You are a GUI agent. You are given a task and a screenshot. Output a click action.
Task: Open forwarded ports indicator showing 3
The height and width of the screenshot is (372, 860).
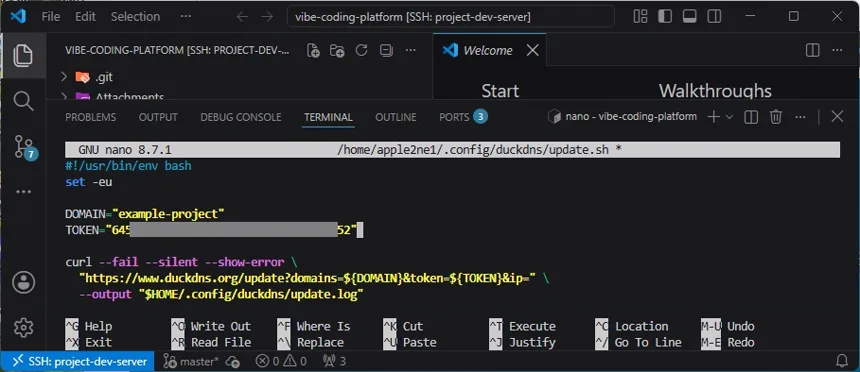click(335, 361)
